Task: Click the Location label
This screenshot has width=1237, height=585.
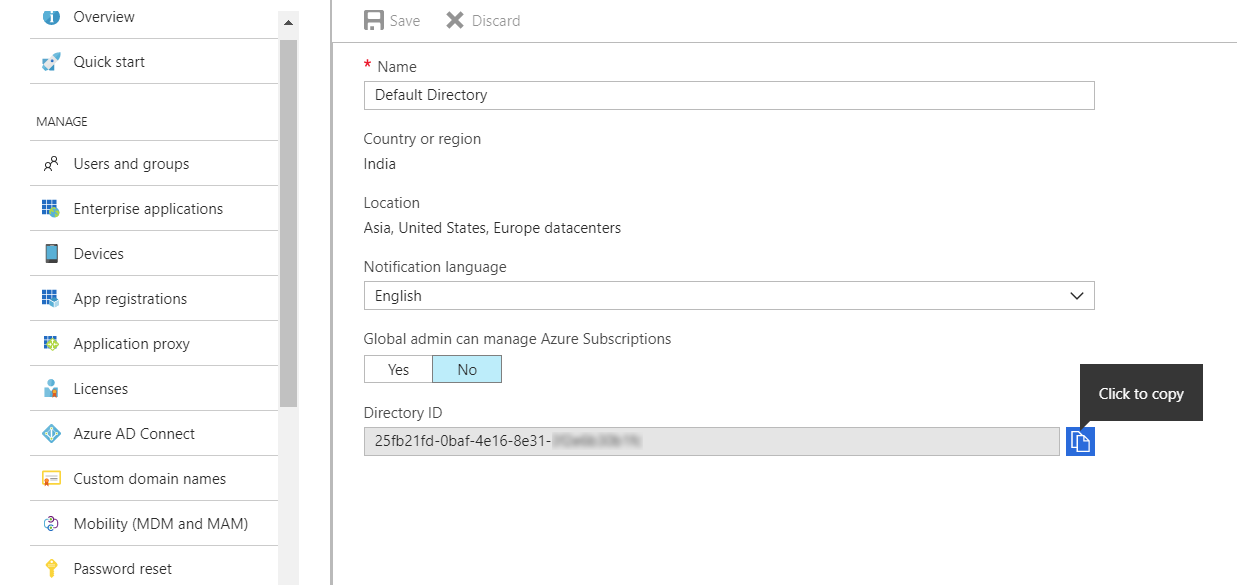Action: [392, 203]
